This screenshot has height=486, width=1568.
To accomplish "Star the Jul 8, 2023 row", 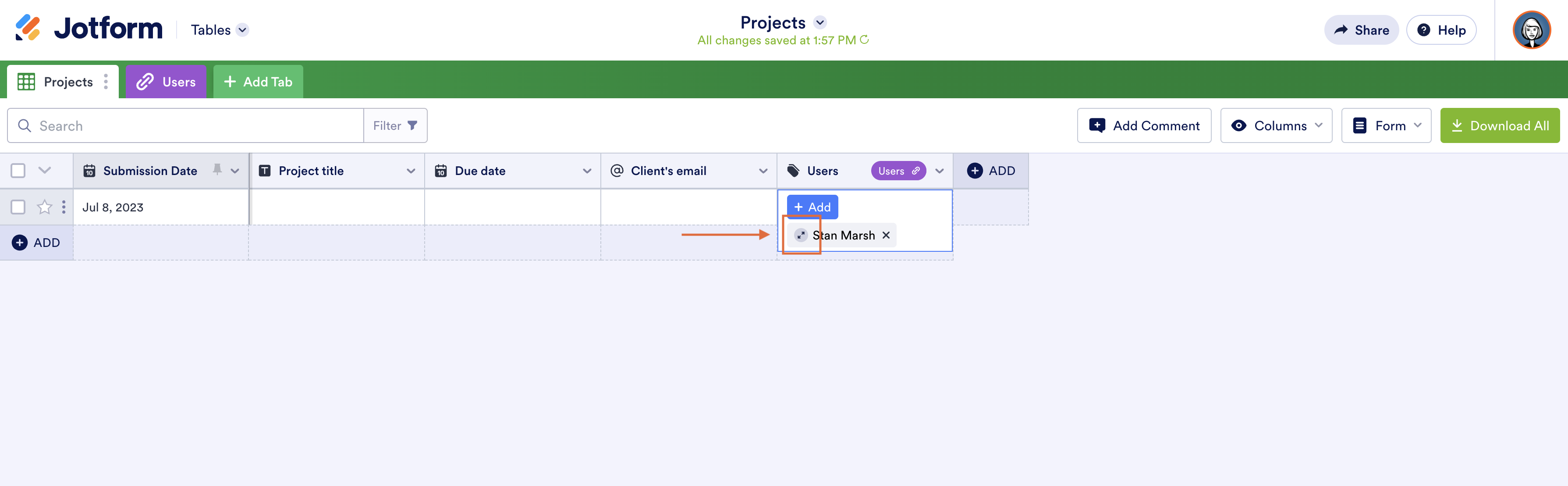I will point(44,207).
